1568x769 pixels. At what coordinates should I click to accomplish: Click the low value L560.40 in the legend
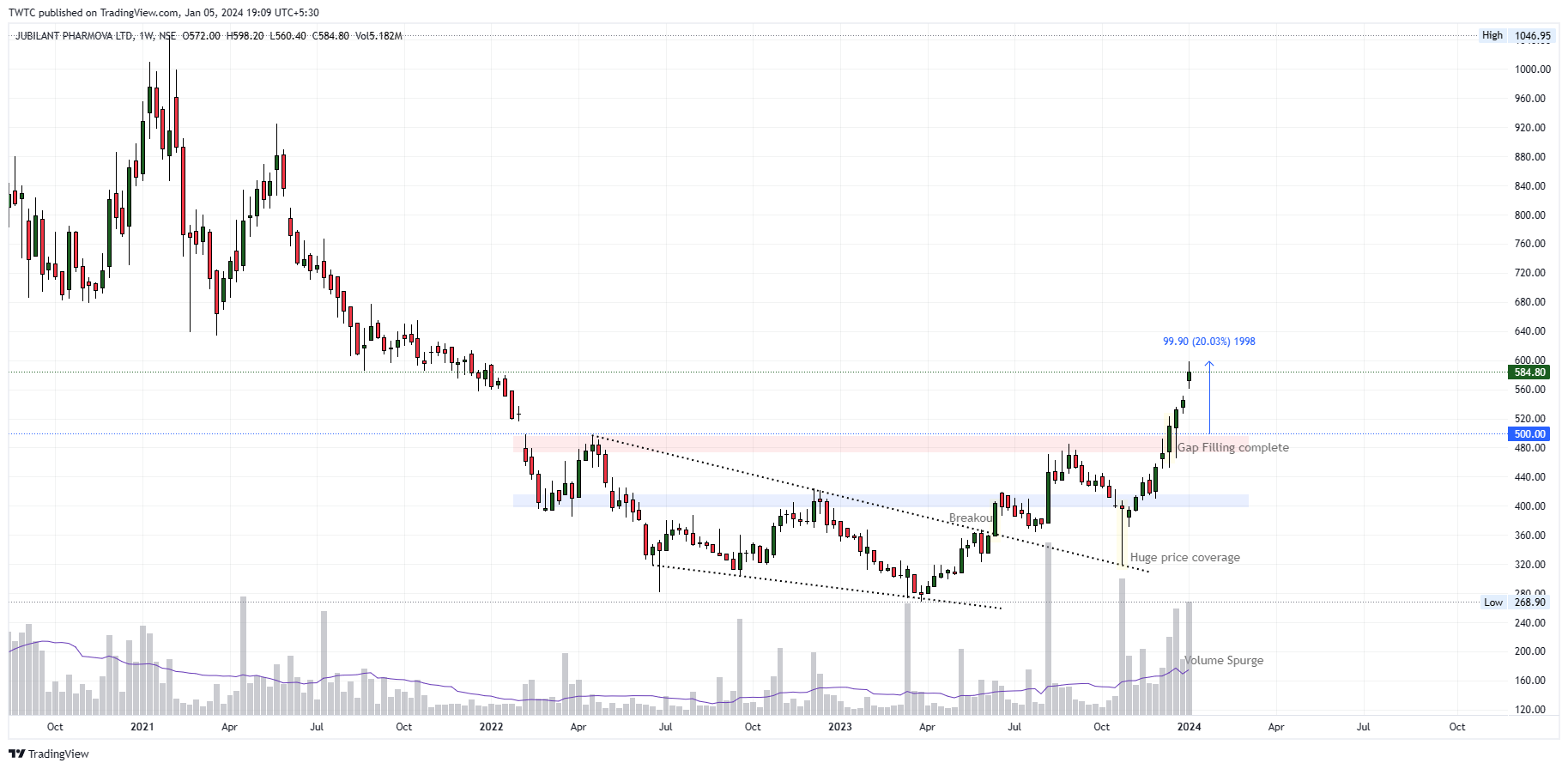point(288,36)
